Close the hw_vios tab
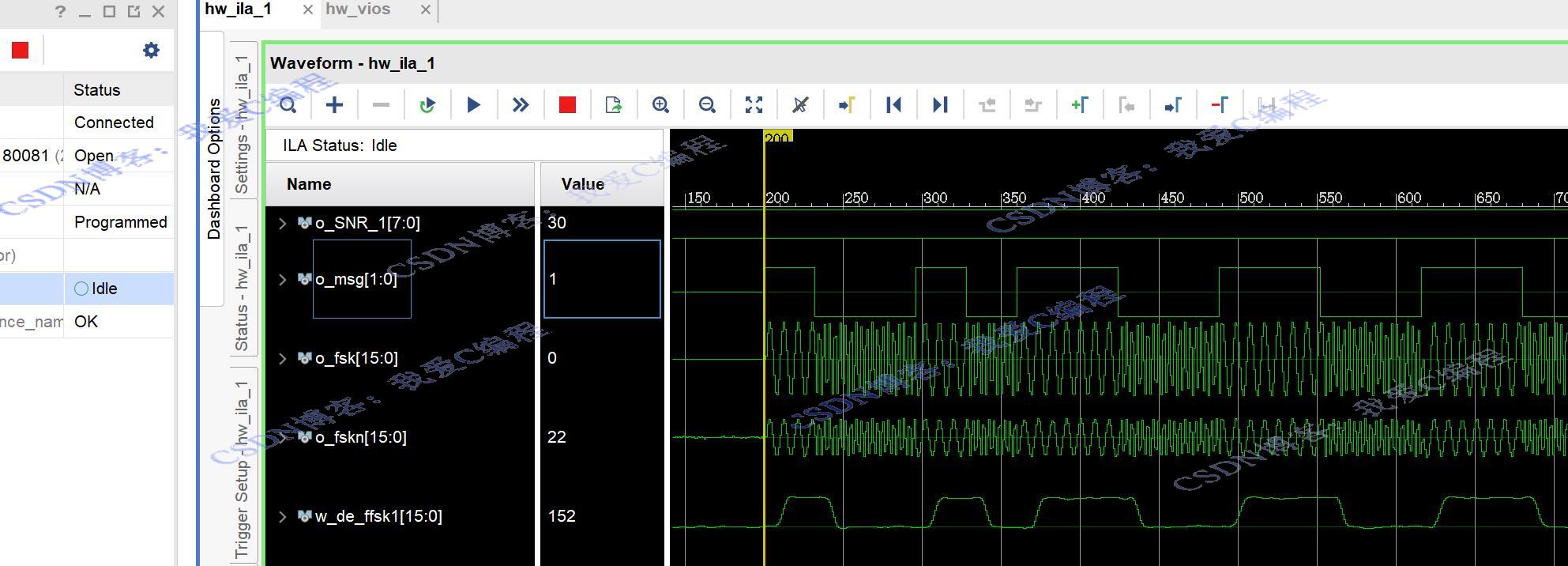1568x566 pixels. (x=425, y=9)
